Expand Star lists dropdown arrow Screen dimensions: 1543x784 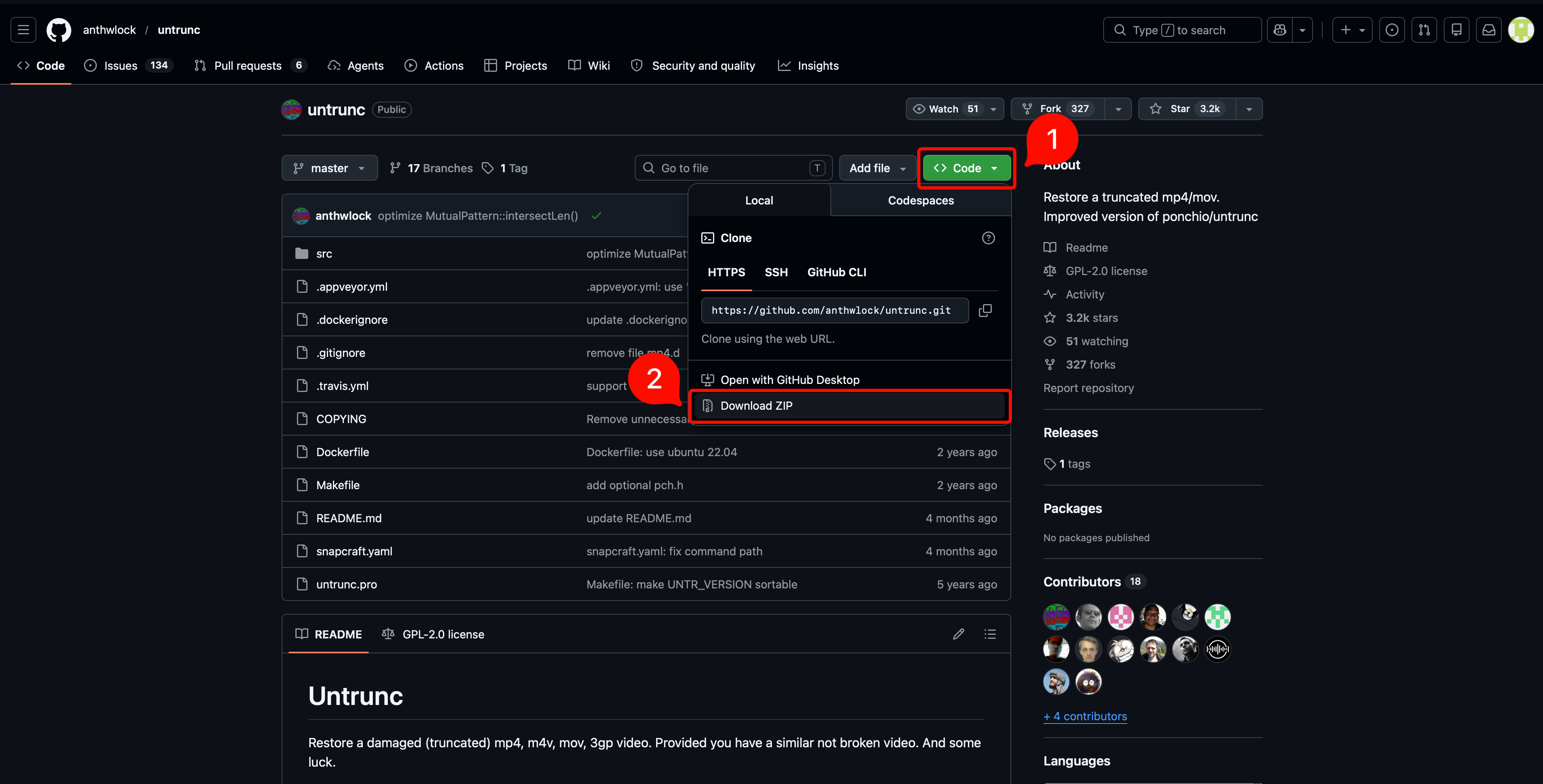click(x=1249, y=109)
